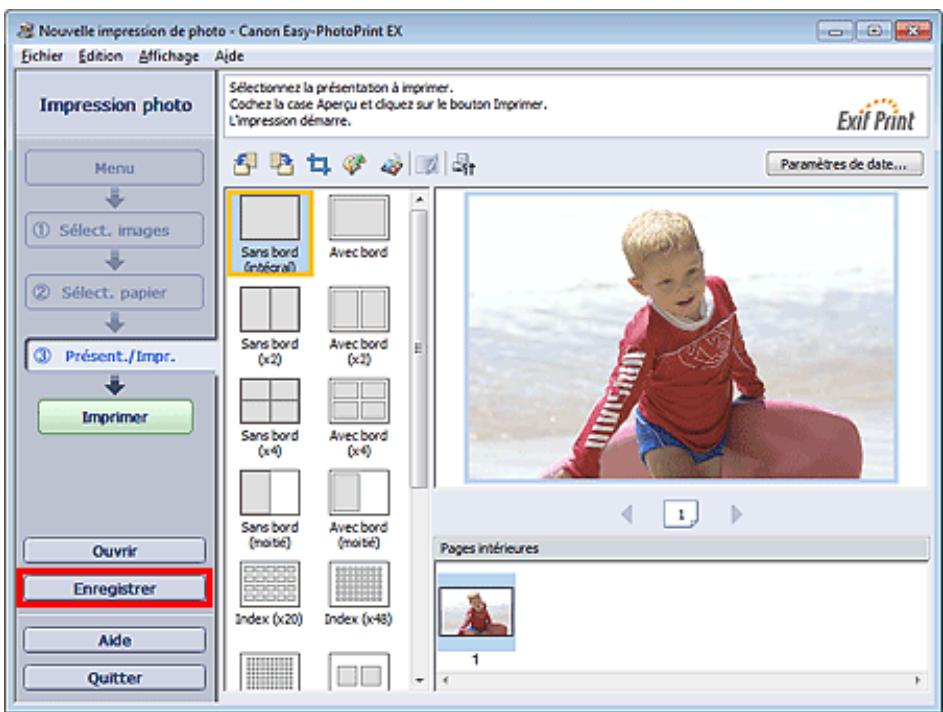Click the app icon in title bar
Screen dimensions: 943x712
(25, 30)
